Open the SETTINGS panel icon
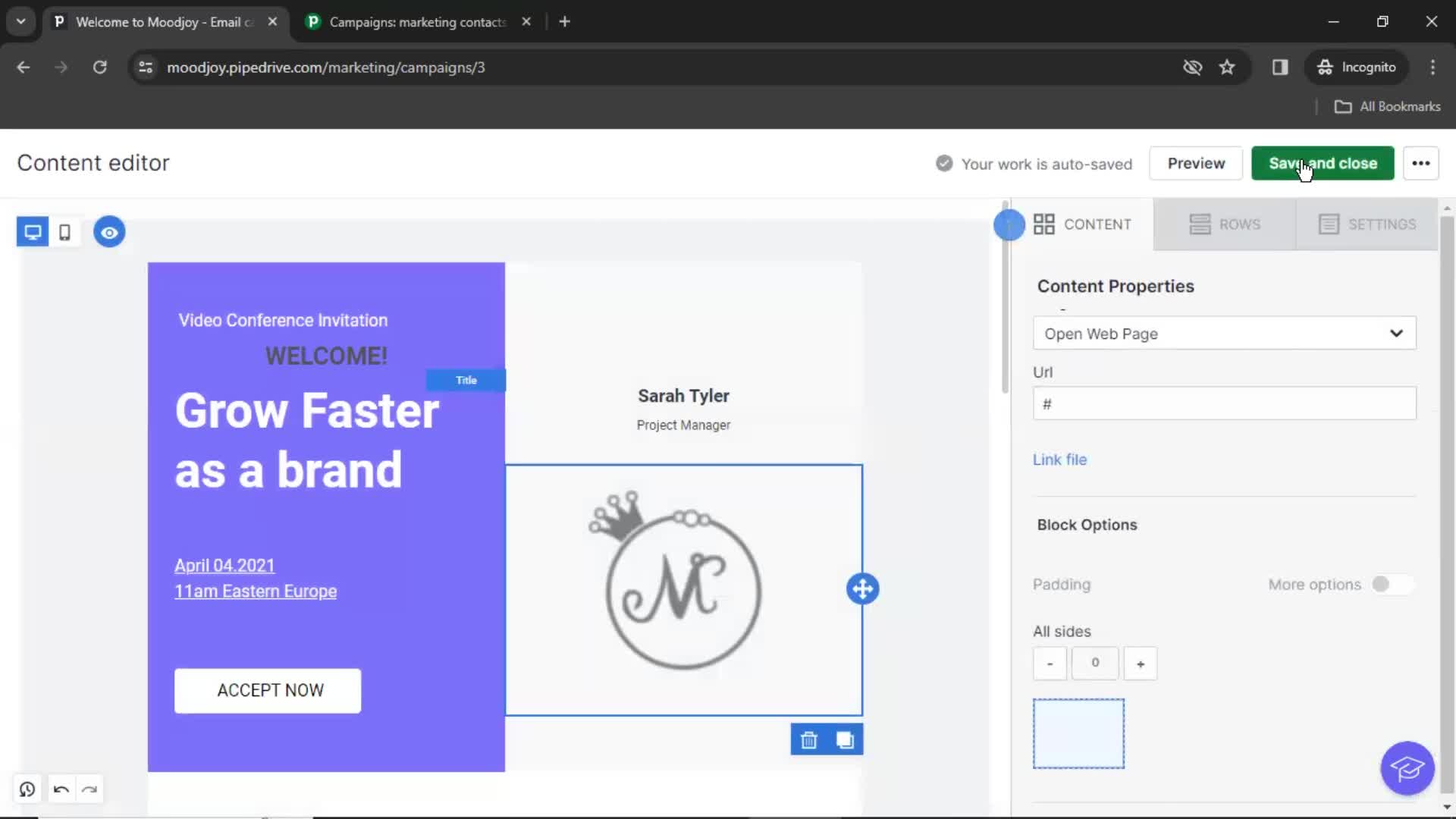Screen dimensions: 1456x819 pos(1330,223)
